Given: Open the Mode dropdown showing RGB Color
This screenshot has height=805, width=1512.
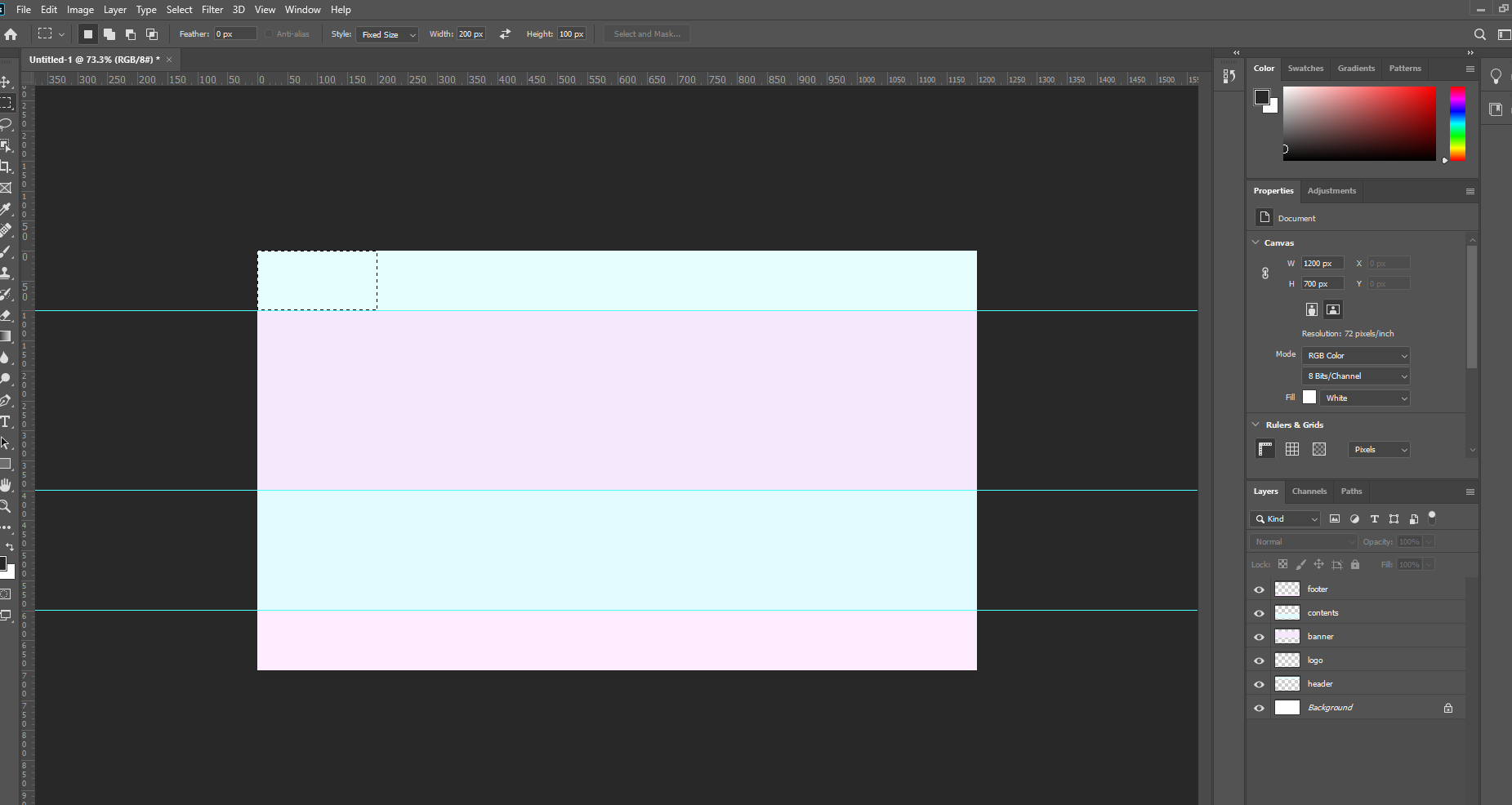Looking at the screenshot, I should (1356, 356).
